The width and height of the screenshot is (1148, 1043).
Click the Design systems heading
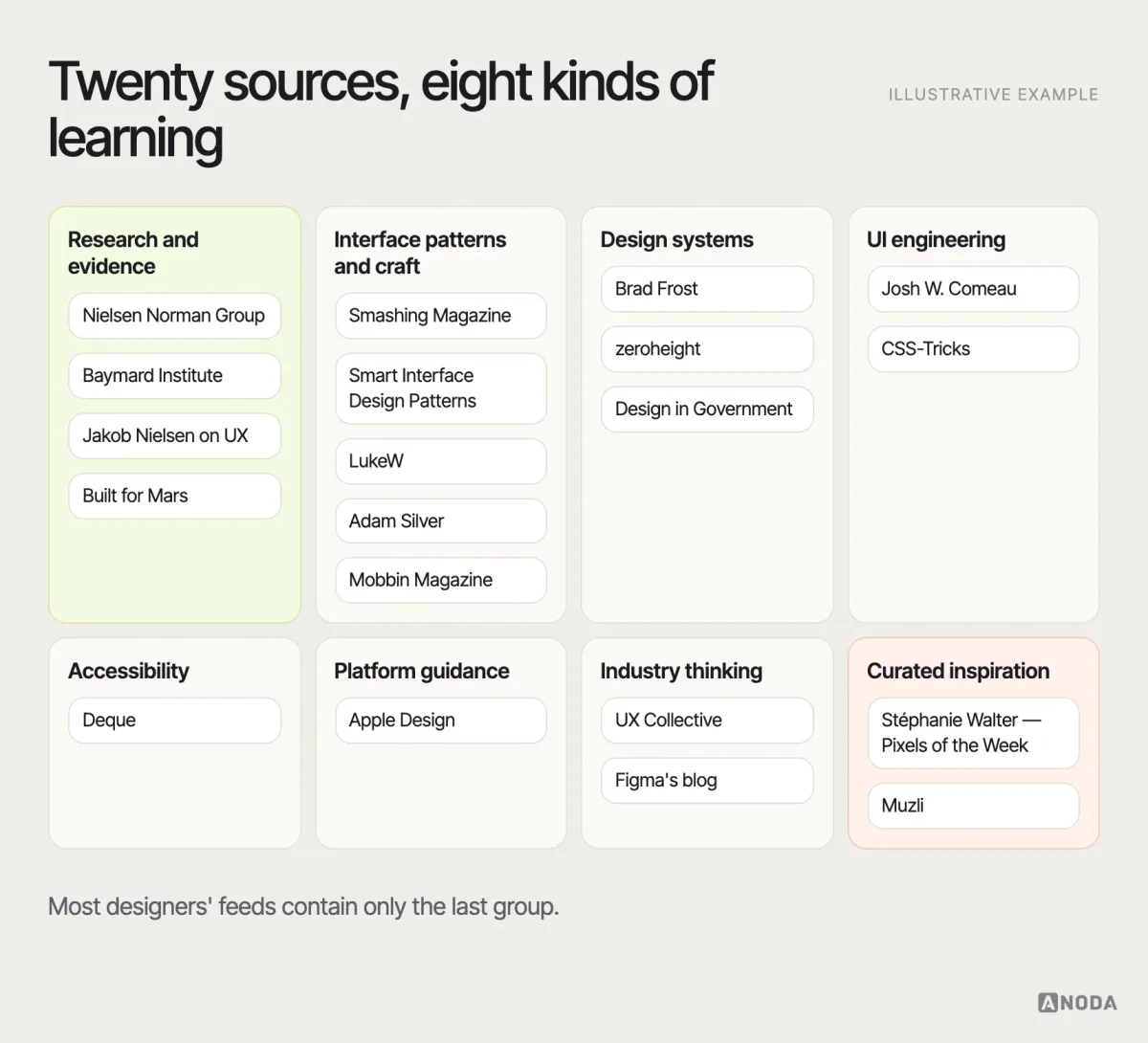pos(676,240)
